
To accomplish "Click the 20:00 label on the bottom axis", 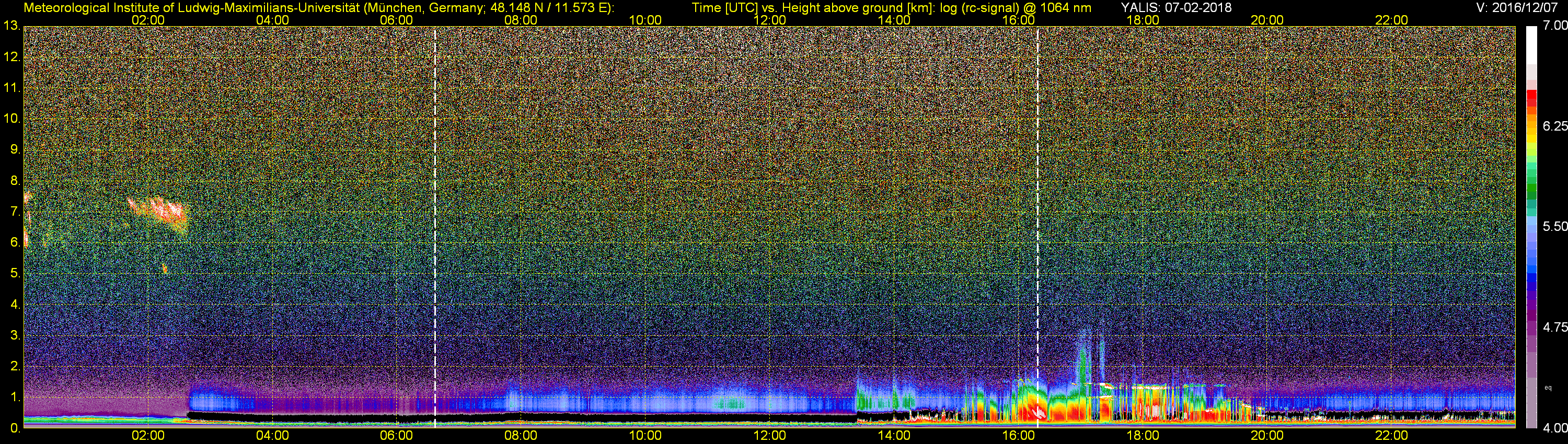I will 1267,436.
